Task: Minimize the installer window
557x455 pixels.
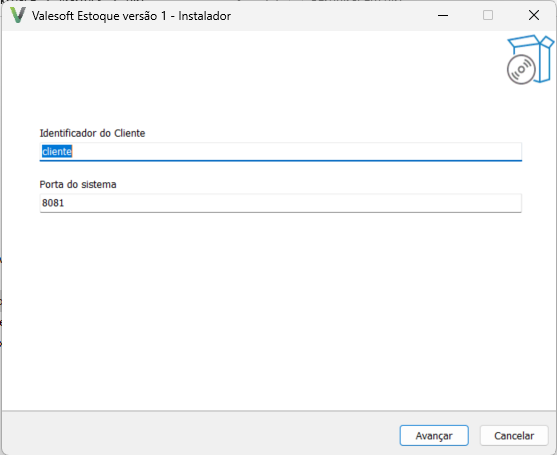Action: (443, 15)
